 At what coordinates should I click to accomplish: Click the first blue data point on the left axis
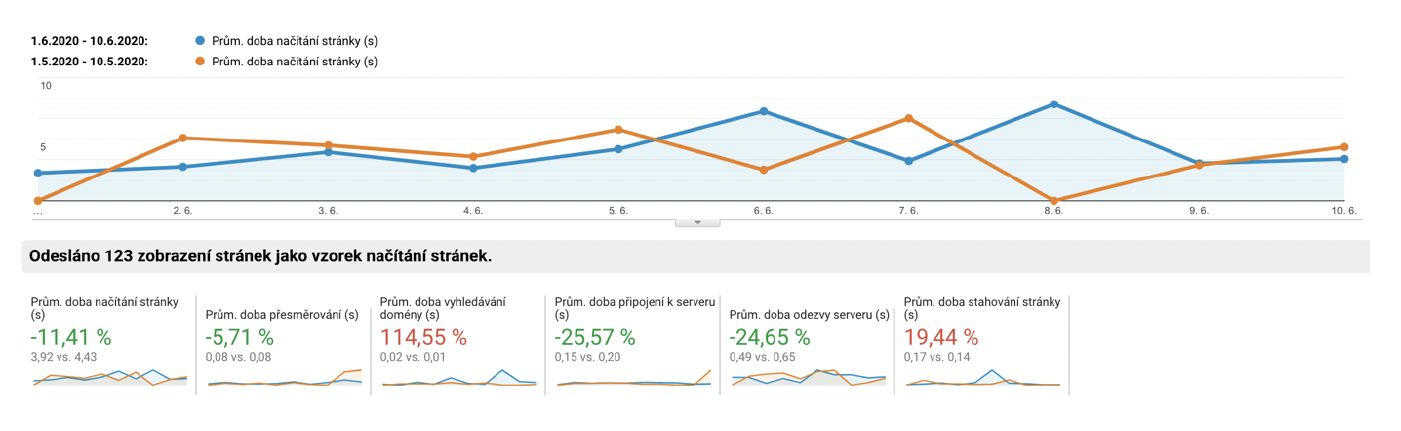point(37,173)
